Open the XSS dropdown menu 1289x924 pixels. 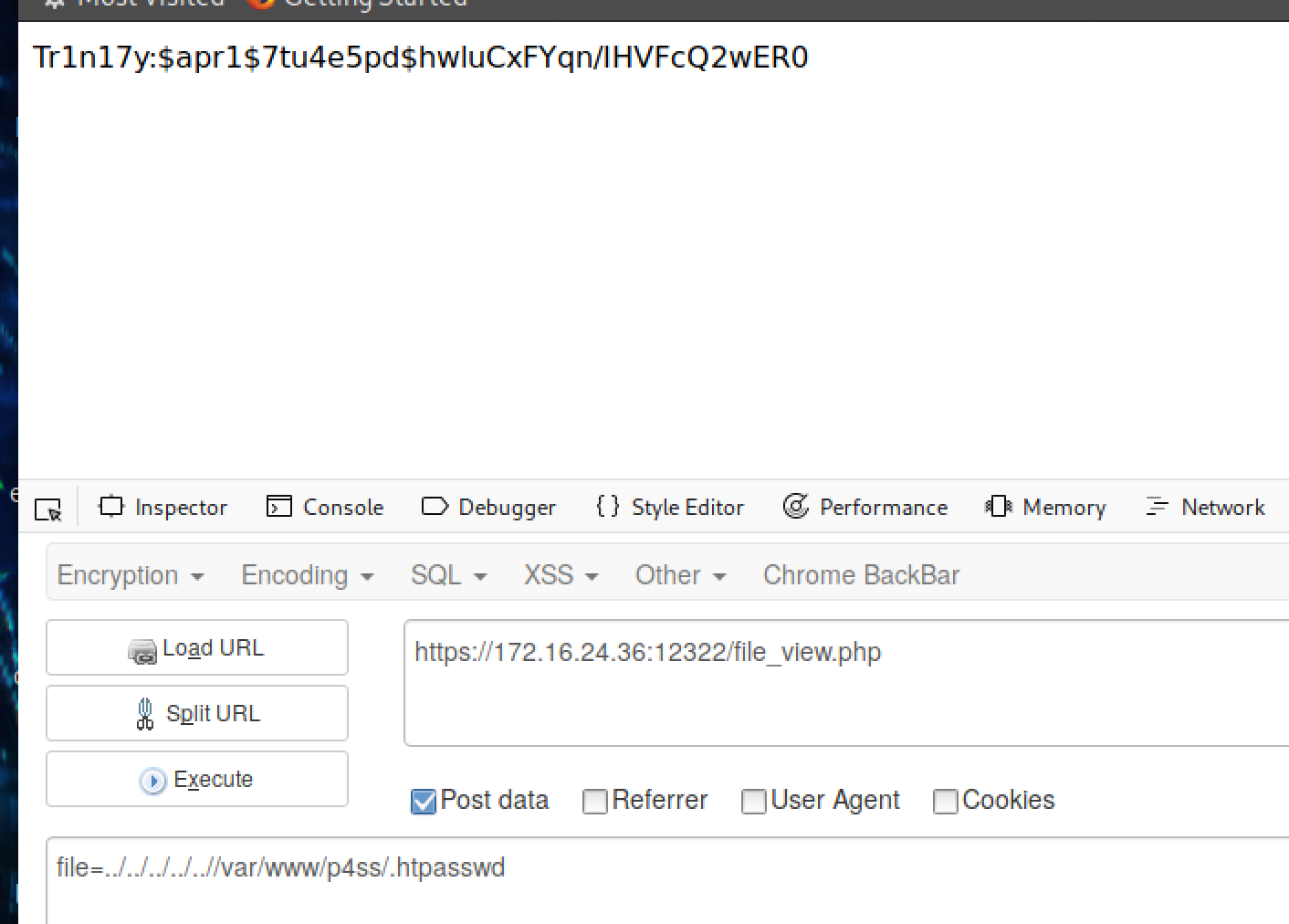561,575
